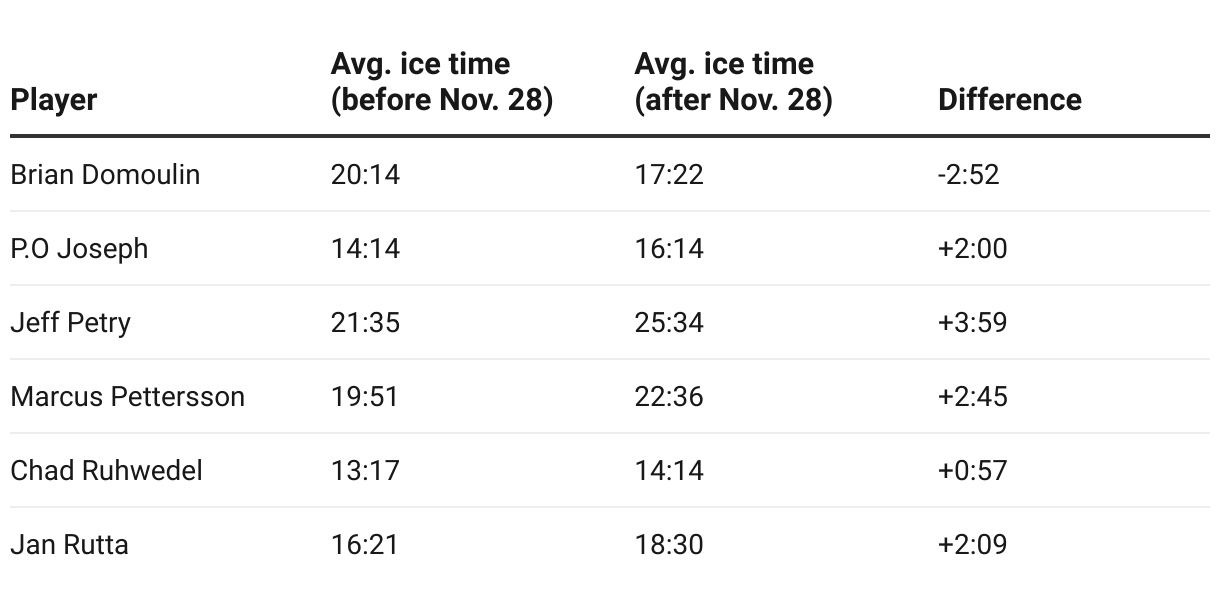Click the 25:34 ice time cell
1220x590 pixels.
click(669, 322)
